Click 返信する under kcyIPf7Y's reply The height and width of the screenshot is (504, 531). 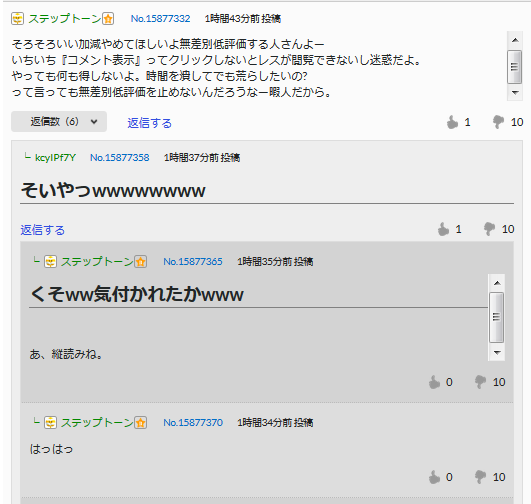click(42, 230)
